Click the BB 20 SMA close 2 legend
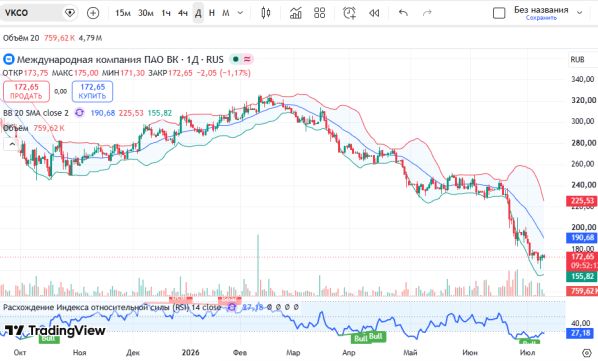Image resolution: width=598 pixels, height=361 pixels. (x=36, y=113)
